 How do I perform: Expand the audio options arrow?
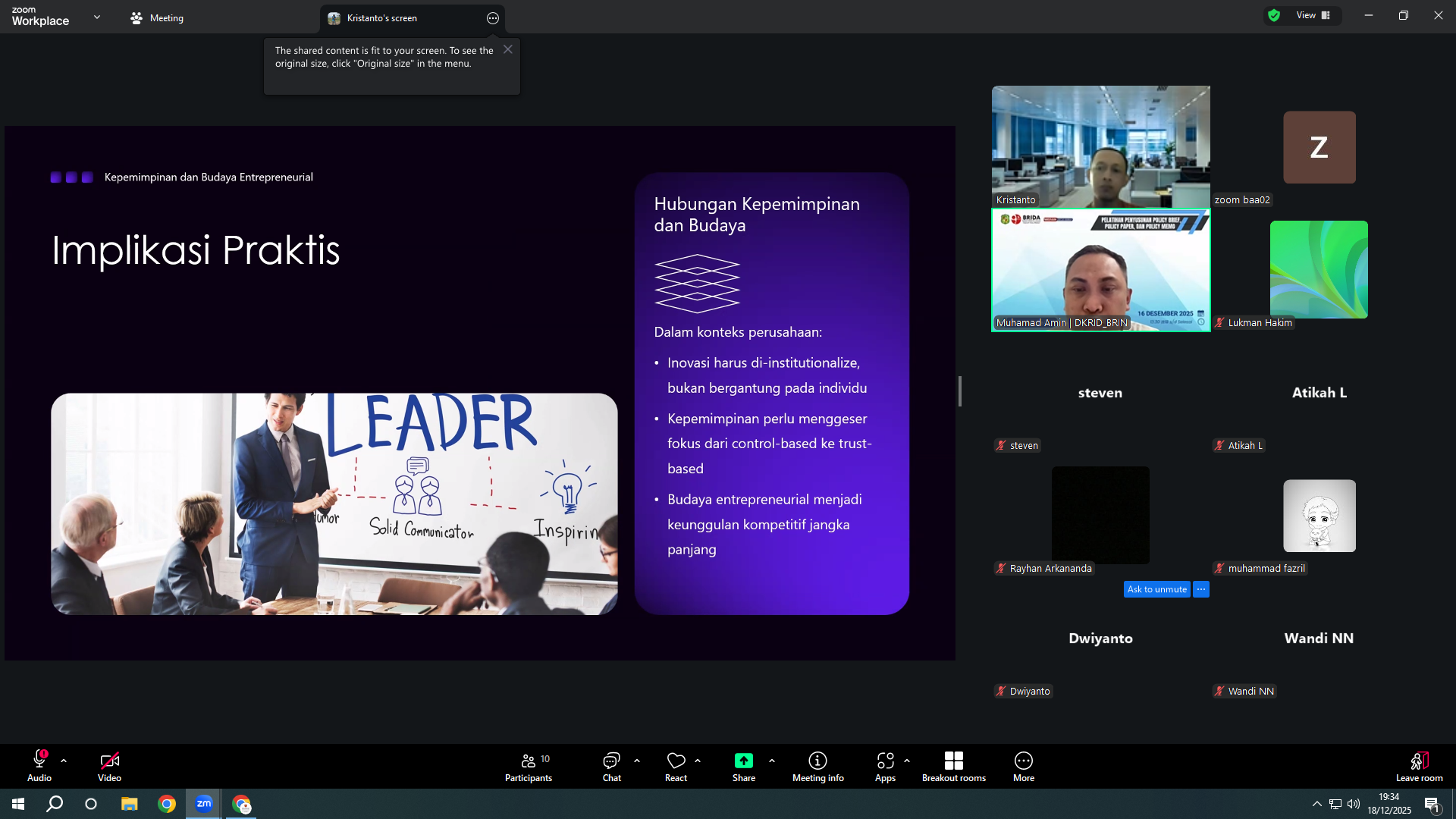click(x=64, y=761)
